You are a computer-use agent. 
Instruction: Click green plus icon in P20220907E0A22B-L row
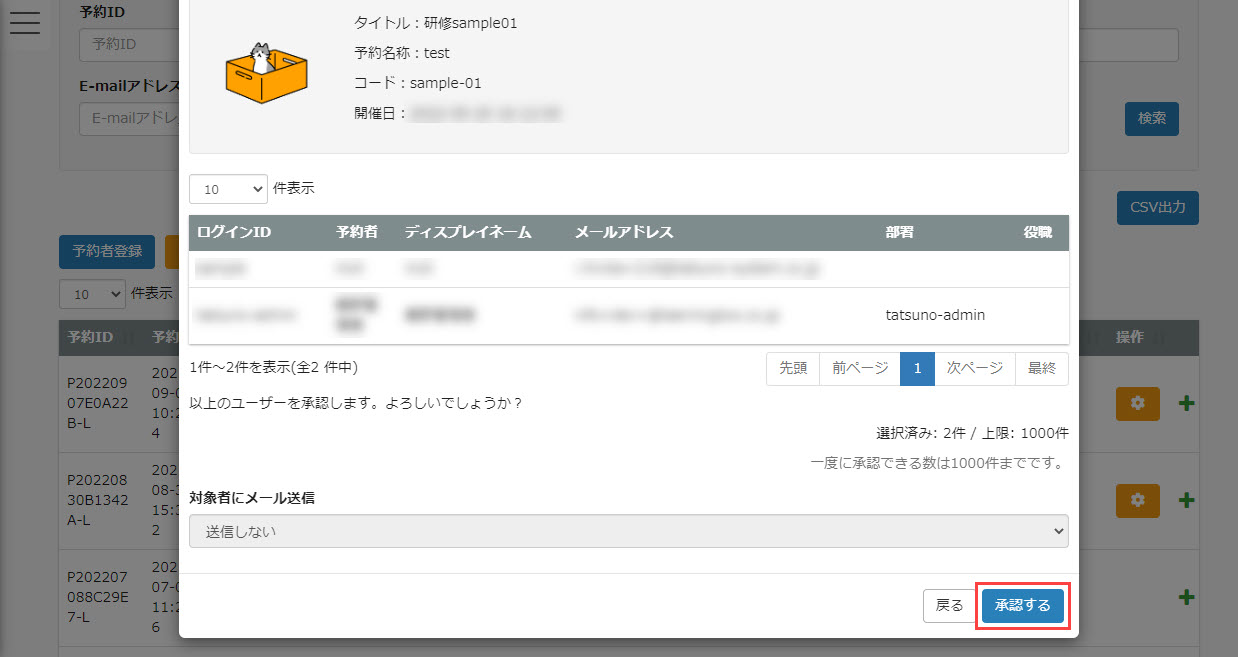click(x=1187, y=403)
